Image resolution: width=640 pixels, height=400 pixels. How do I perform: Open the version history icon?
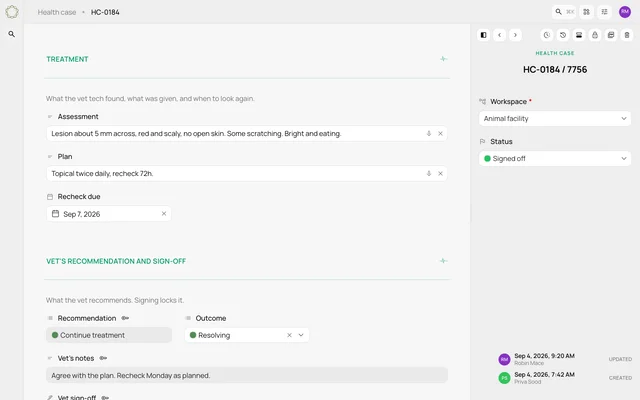[x=563, y=35]
